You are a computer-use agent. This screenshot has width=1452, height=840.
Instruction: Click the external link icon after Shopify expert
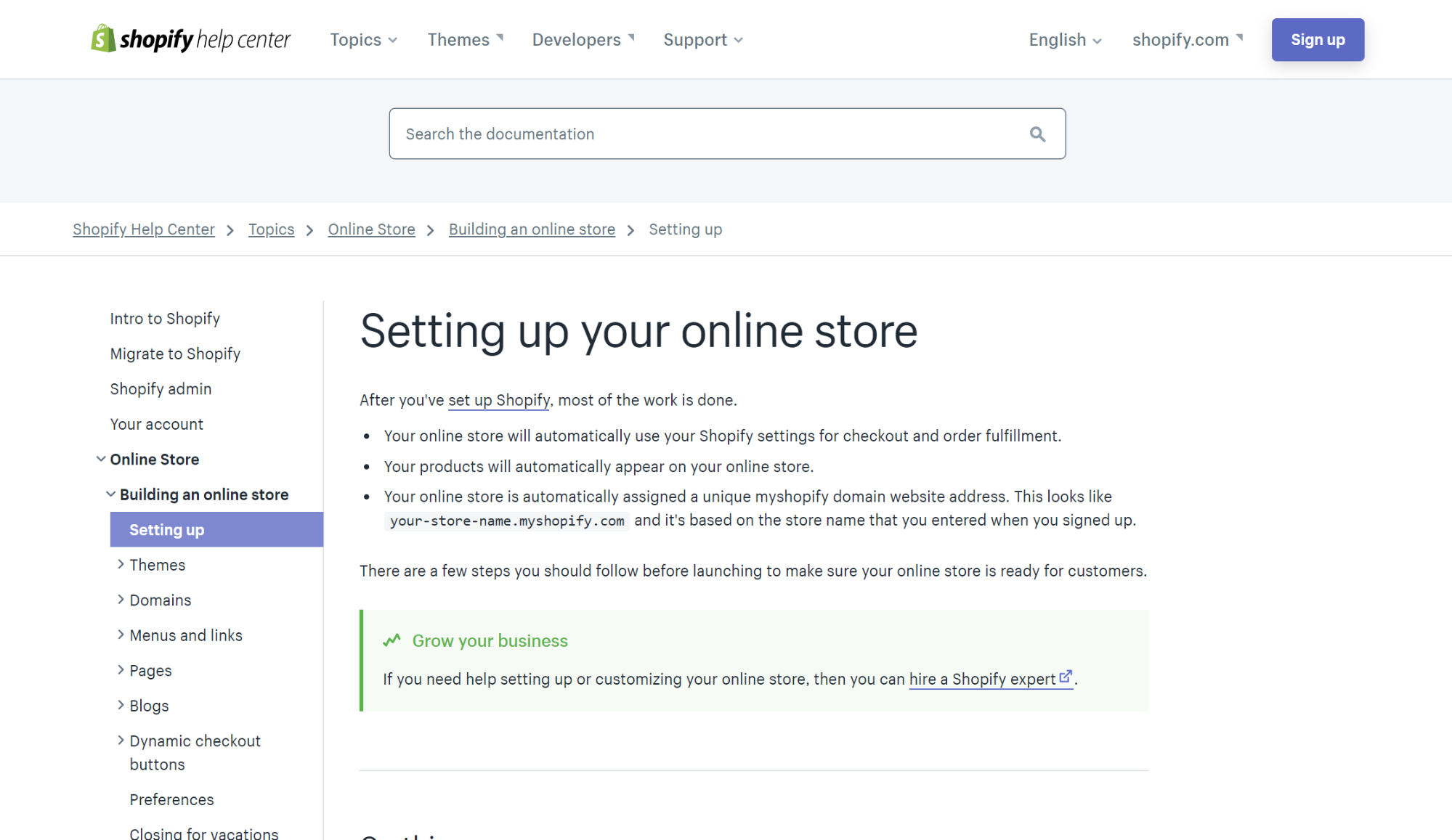click(x=1066, y=677)
